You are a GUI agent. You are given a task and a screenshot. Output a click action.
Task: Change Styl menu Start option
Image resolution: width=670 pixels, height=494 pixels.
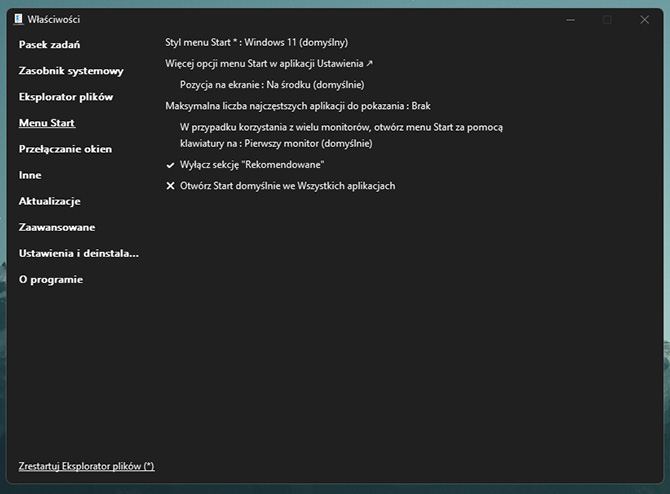(256, 43)
